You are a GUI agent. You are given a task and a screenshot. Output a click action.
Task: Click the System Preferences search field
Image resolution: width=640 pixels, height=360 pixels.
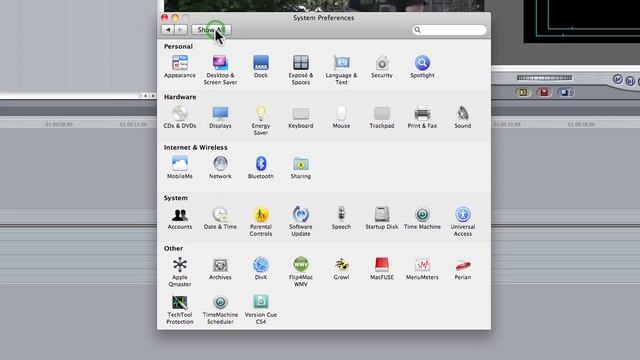(x=449, y=30)
